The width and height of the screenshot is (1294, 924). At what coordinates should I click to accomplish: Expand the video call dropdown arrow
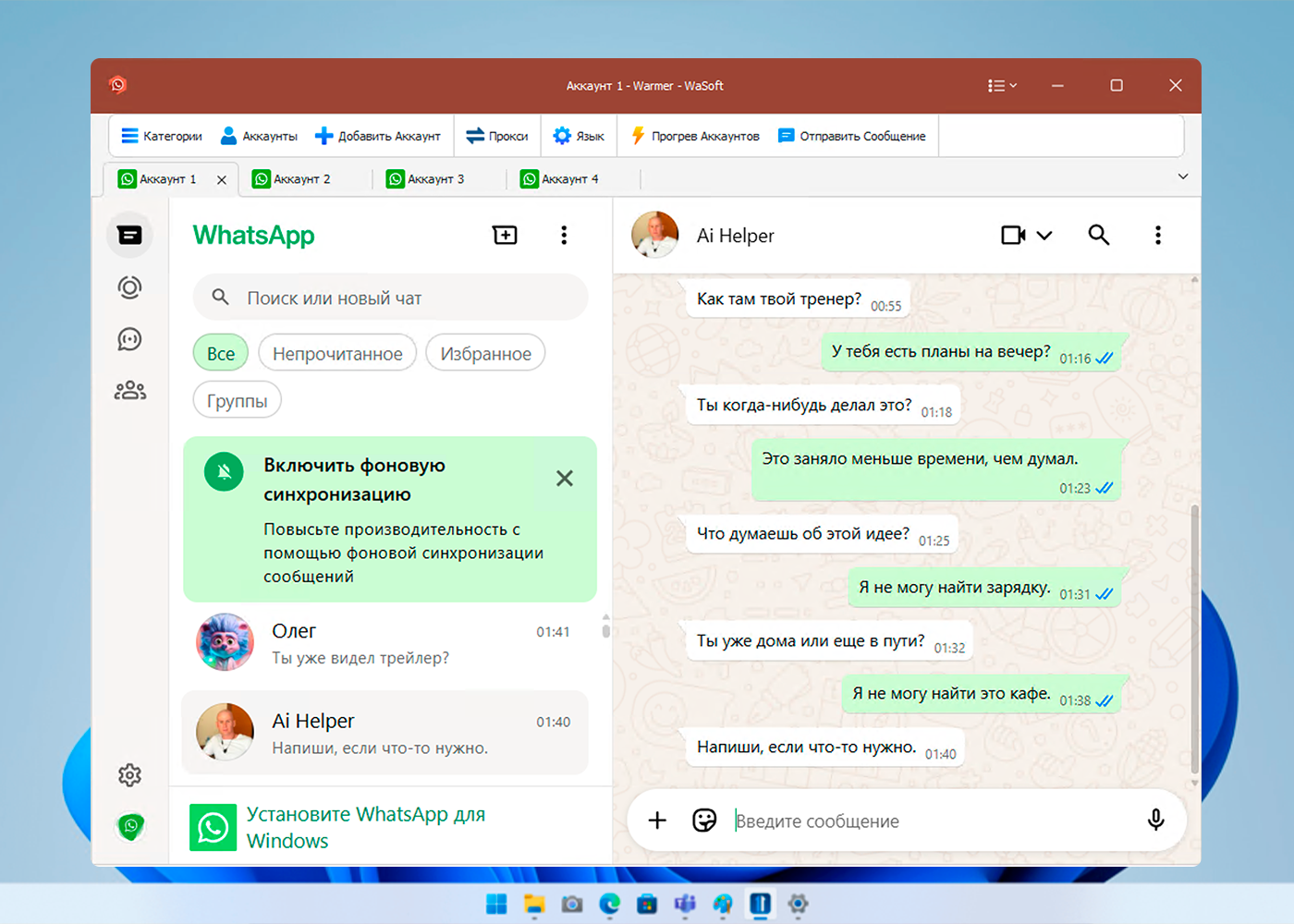click(1044, 236)
